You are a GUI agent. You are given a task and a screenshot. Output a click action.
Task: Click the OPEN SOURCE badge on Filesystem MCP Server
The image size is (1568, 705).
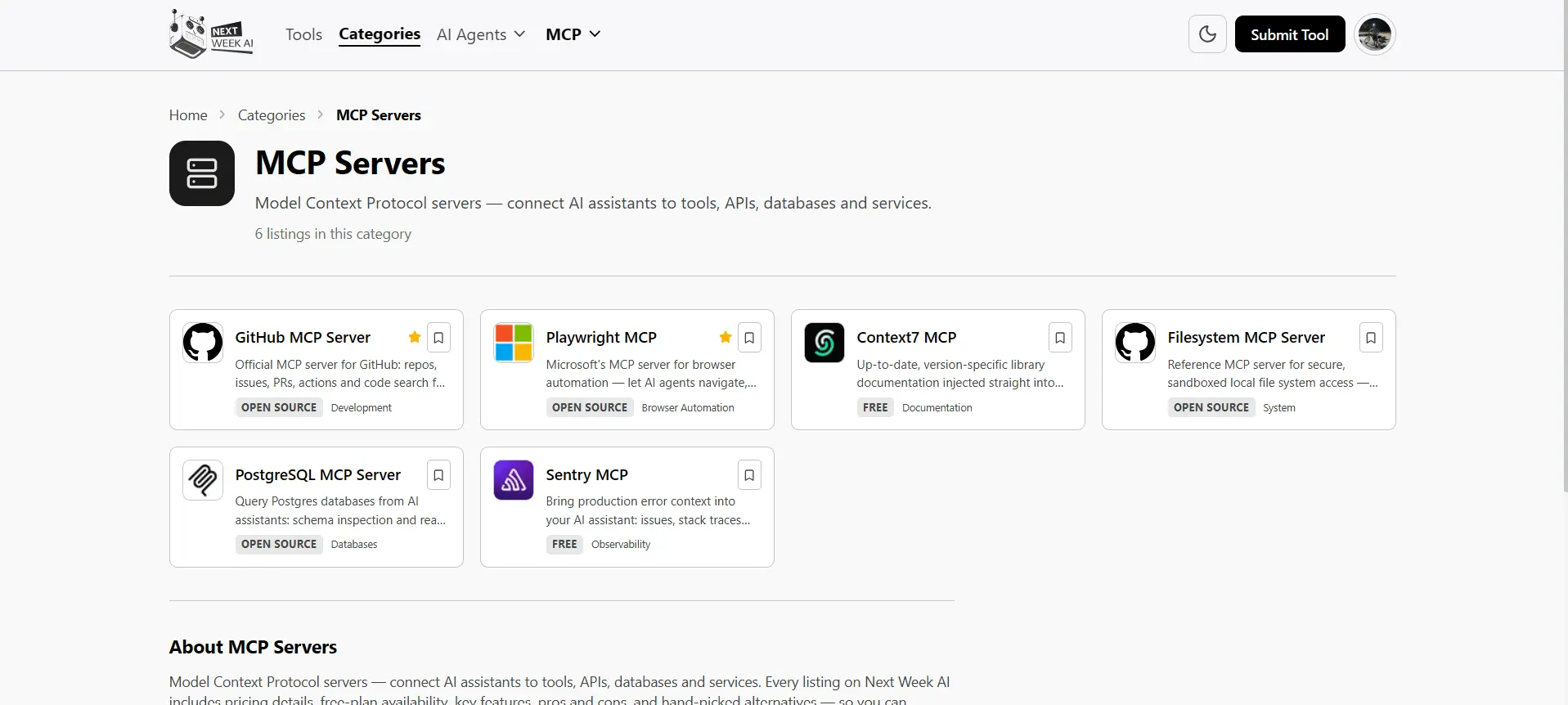[x=1211, y=407]
